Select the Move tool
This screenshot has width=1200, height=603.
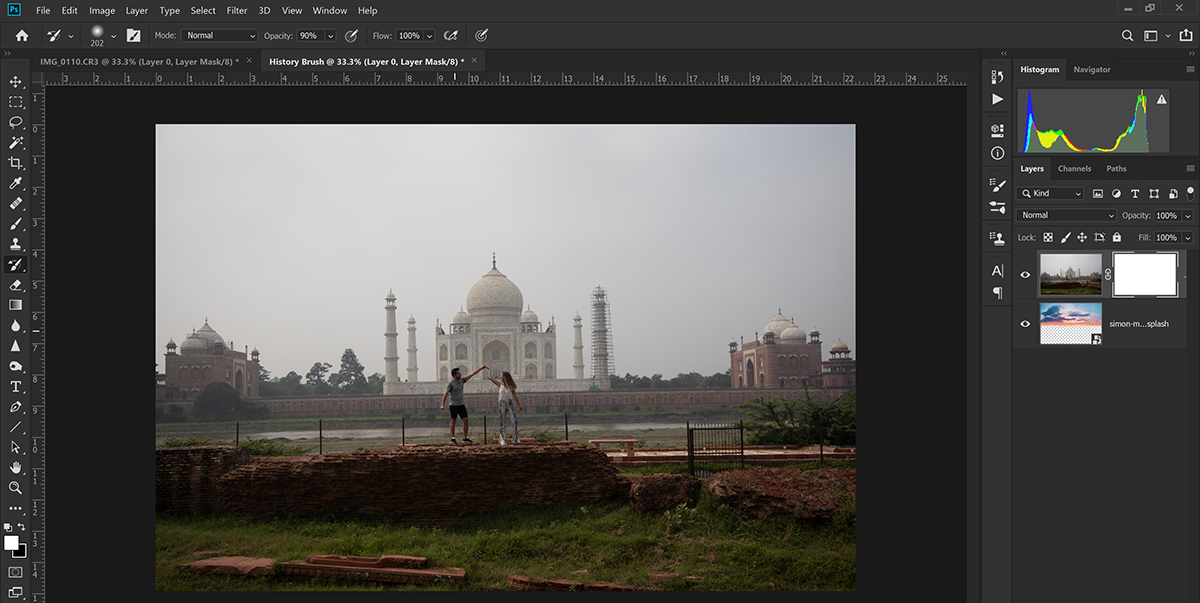click(15, 81)
